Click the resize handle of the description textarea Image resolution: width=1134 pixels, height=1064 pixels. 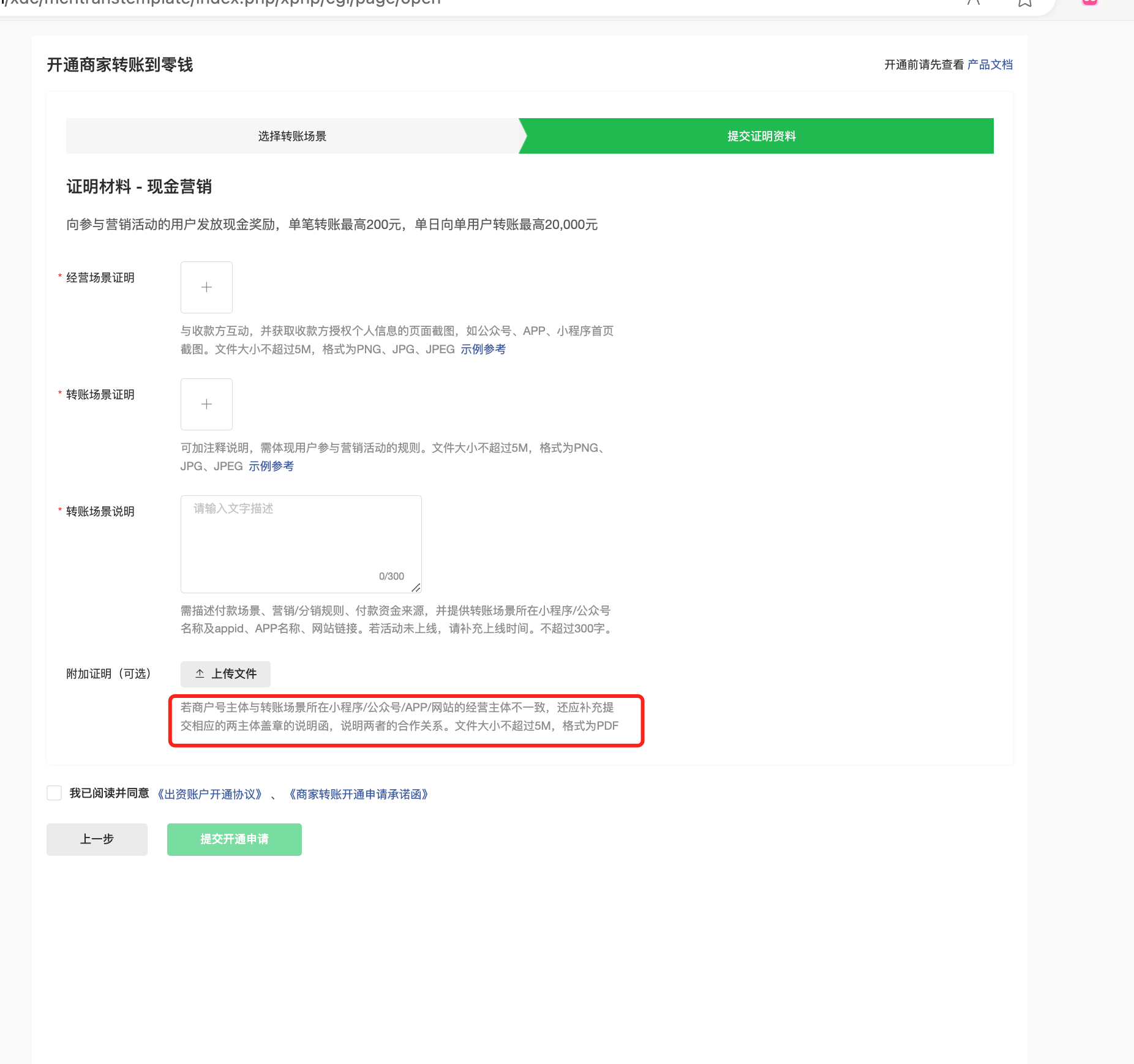[x=416, y=588]
